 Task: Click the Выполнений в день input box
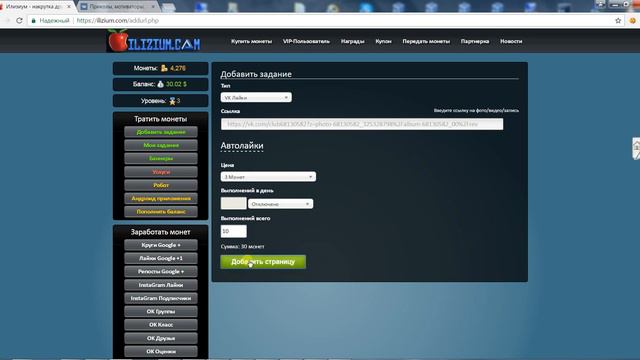pyautogui.click(x=233, y=203)
